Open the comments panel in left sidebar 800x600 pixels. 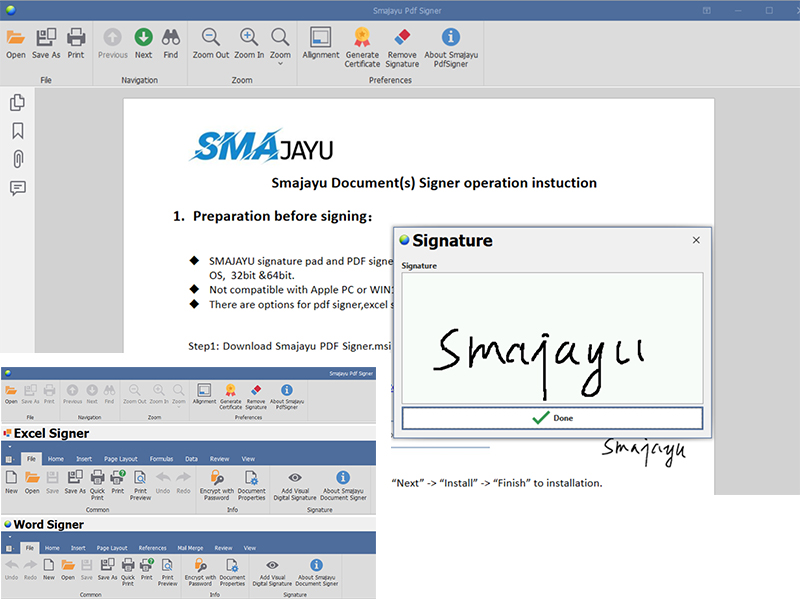[18, 188]
